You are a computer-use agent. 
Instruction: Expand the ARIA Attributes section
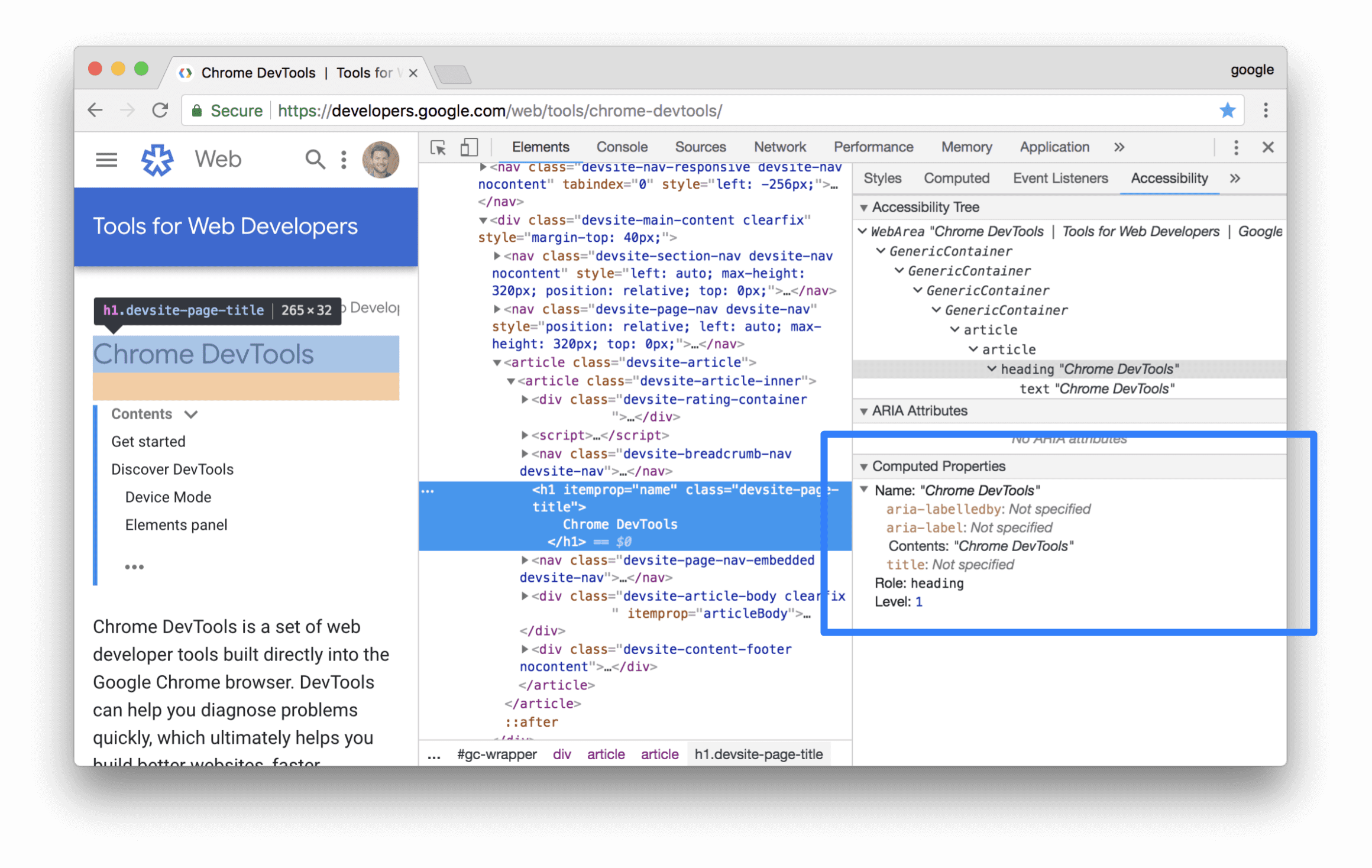click(x=863, y=410)
